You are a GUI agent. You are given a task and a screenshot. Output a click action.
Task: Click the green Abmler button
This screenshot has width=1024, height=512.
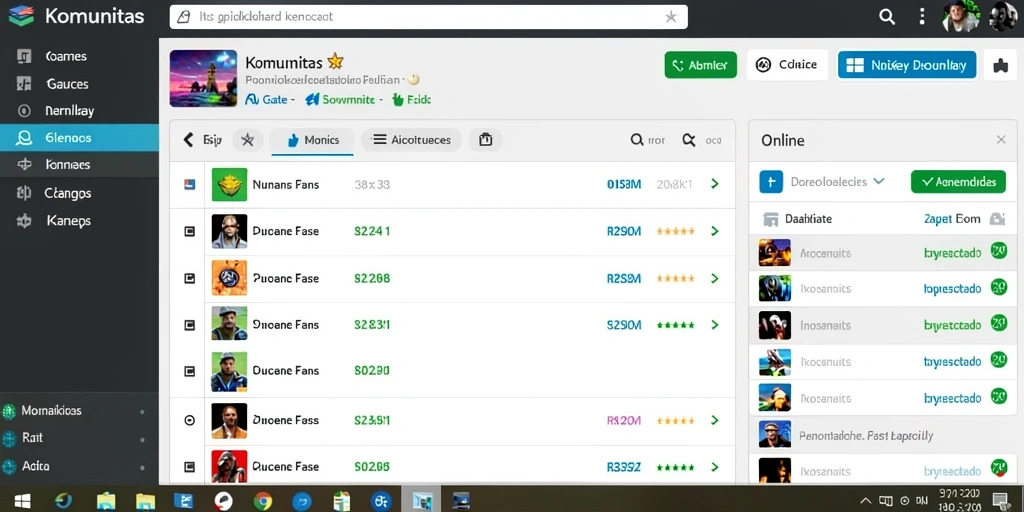tap(700, 65)
